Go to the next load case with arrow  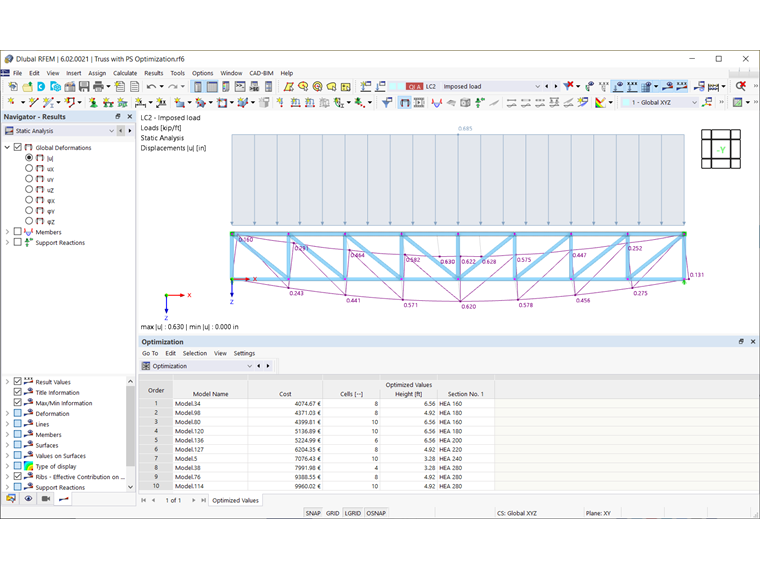tap(555, 86)
